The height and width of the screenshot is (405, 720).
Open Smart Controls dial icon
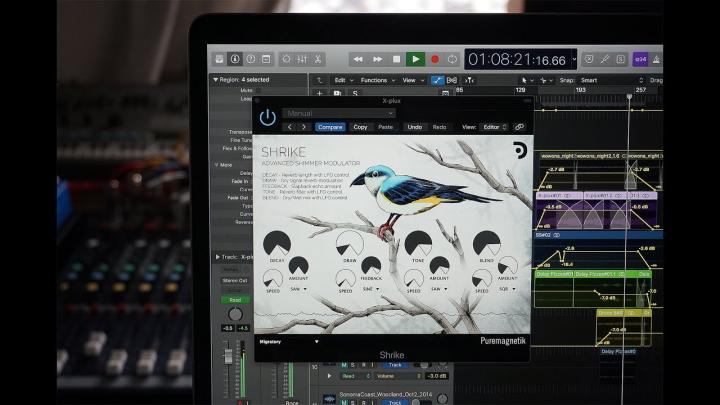tap(287, 59)
